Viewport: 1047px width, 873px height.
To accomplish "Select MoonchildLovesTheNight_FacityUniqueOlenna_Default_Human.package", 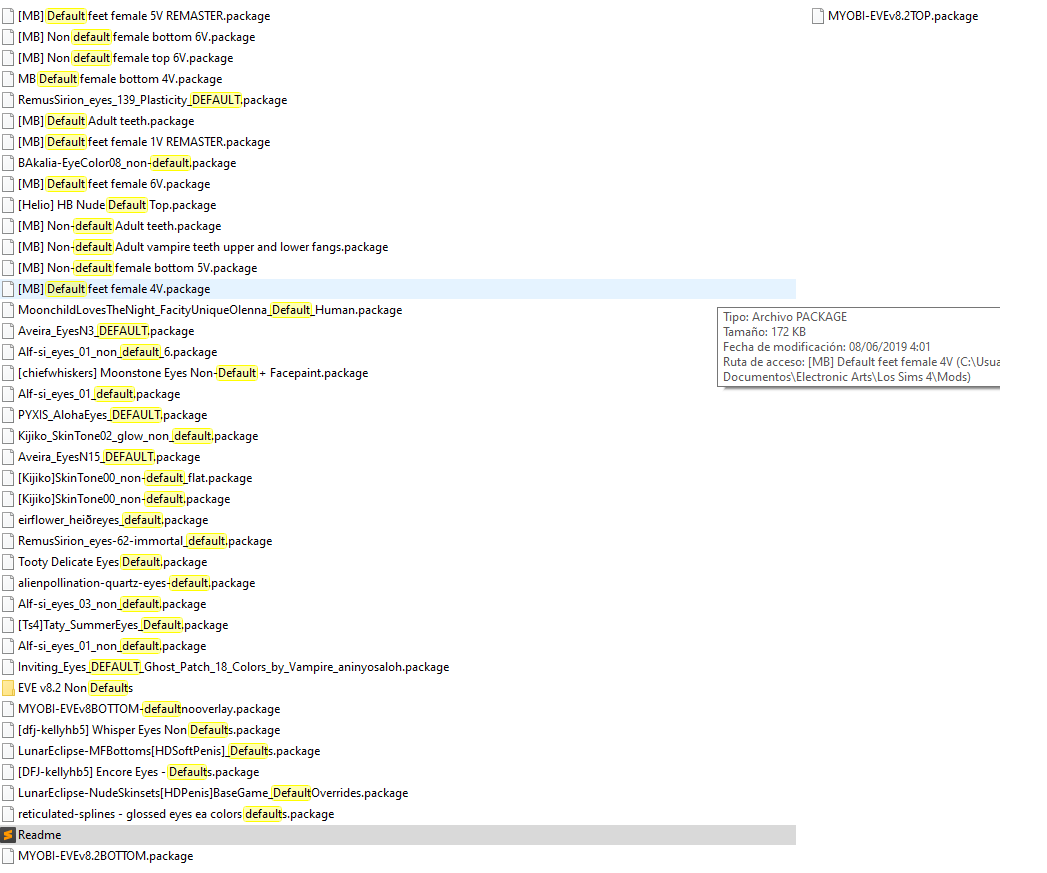I will point(210,310).
